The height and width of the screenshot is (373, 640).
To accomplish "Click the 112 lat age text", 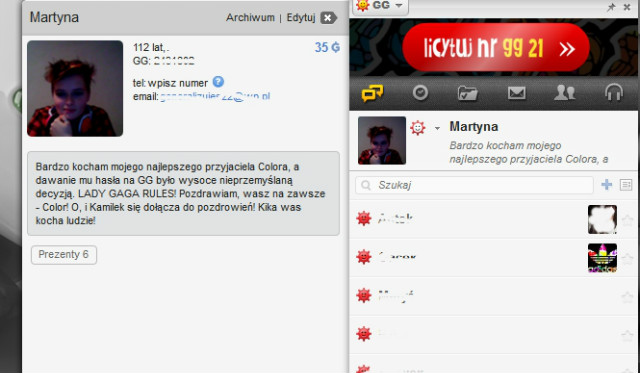I will coord(151,47).
